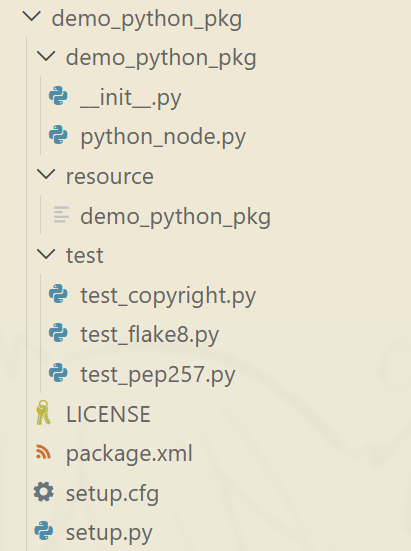Screen dimensions: 411x551
Task: Collapse the test folder chevron
Action: (x=46, y=254)
